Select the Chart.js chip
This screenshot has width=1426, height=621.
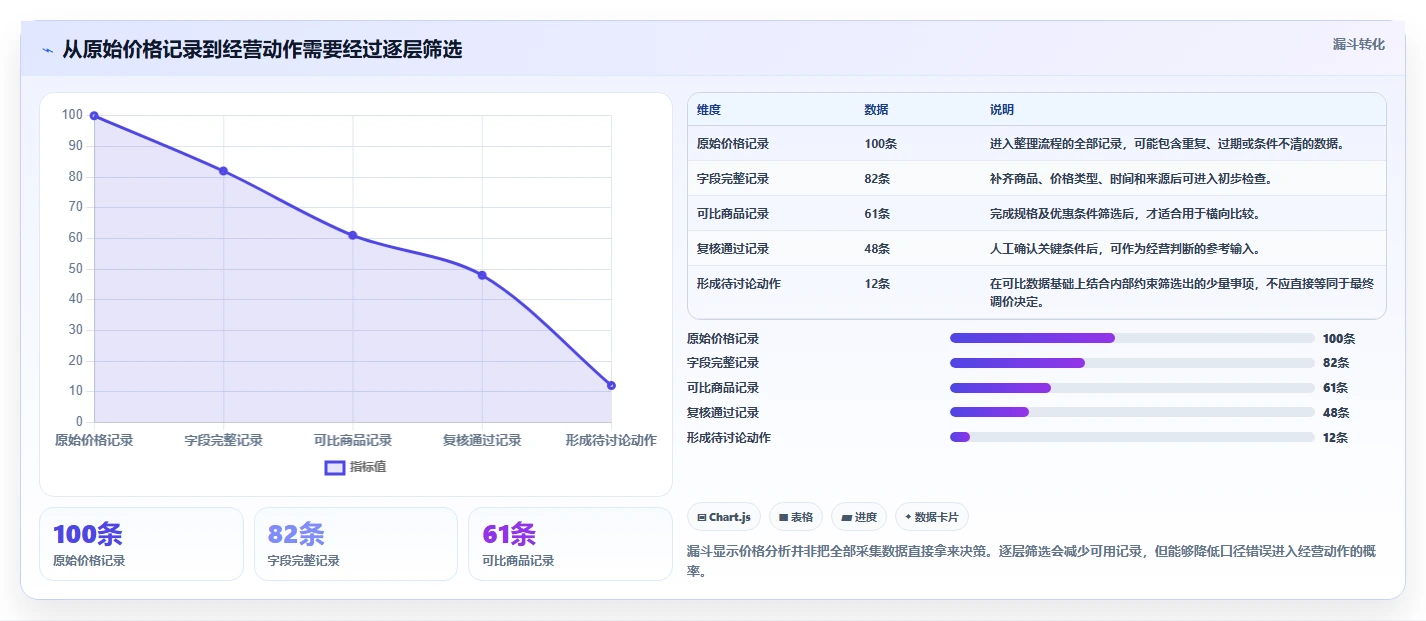pos(724,517)
